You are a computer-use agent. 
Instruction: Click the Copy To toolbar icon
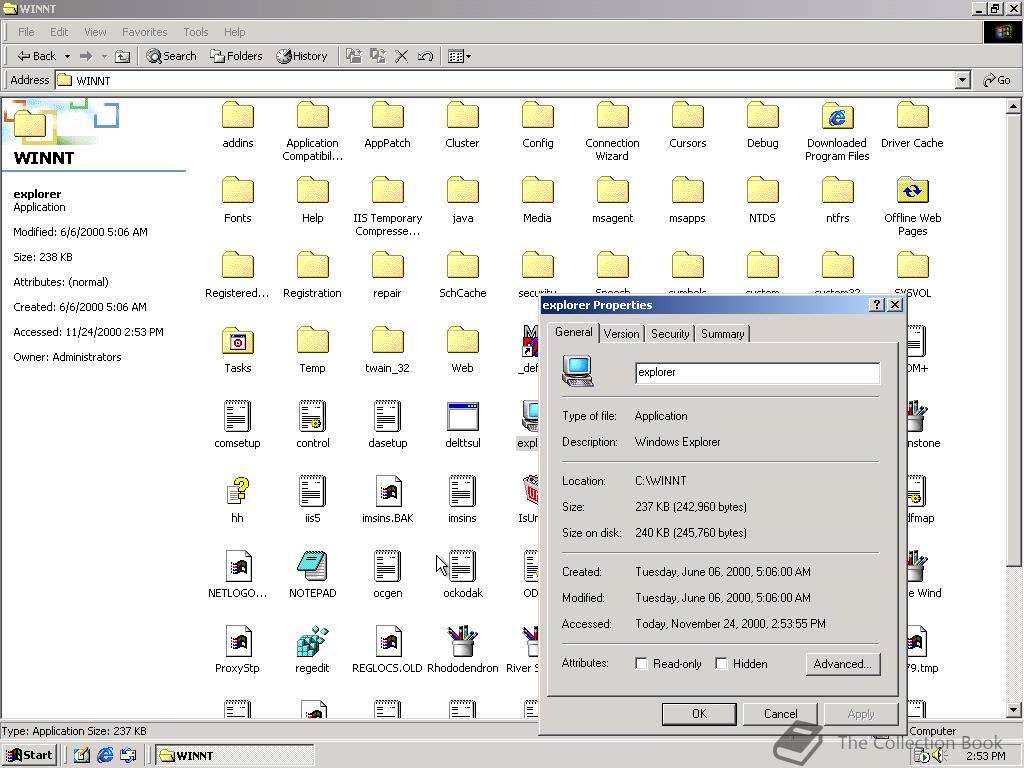377,56
